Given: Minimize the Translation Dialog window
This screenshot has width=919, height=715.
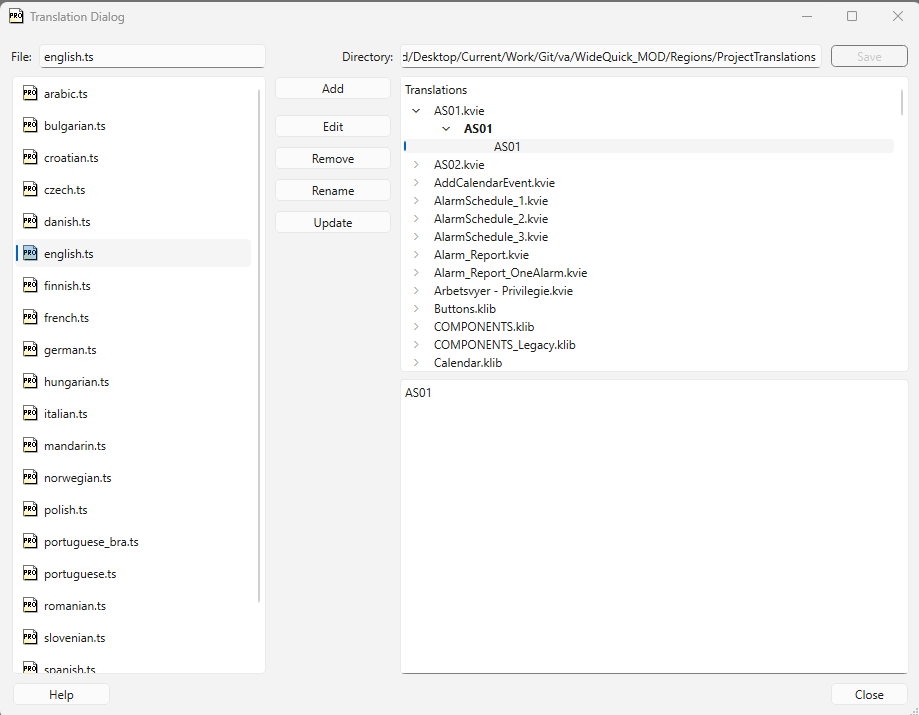Looking at the screenshot, I should click(x=807, y=16).
